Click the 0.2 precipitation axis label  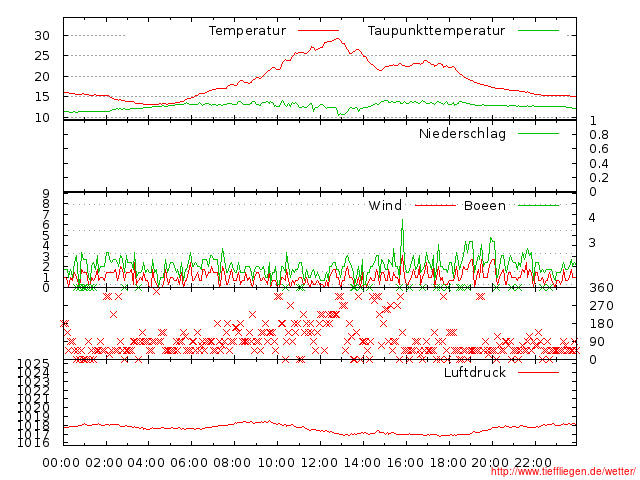(x=599, y=178)
